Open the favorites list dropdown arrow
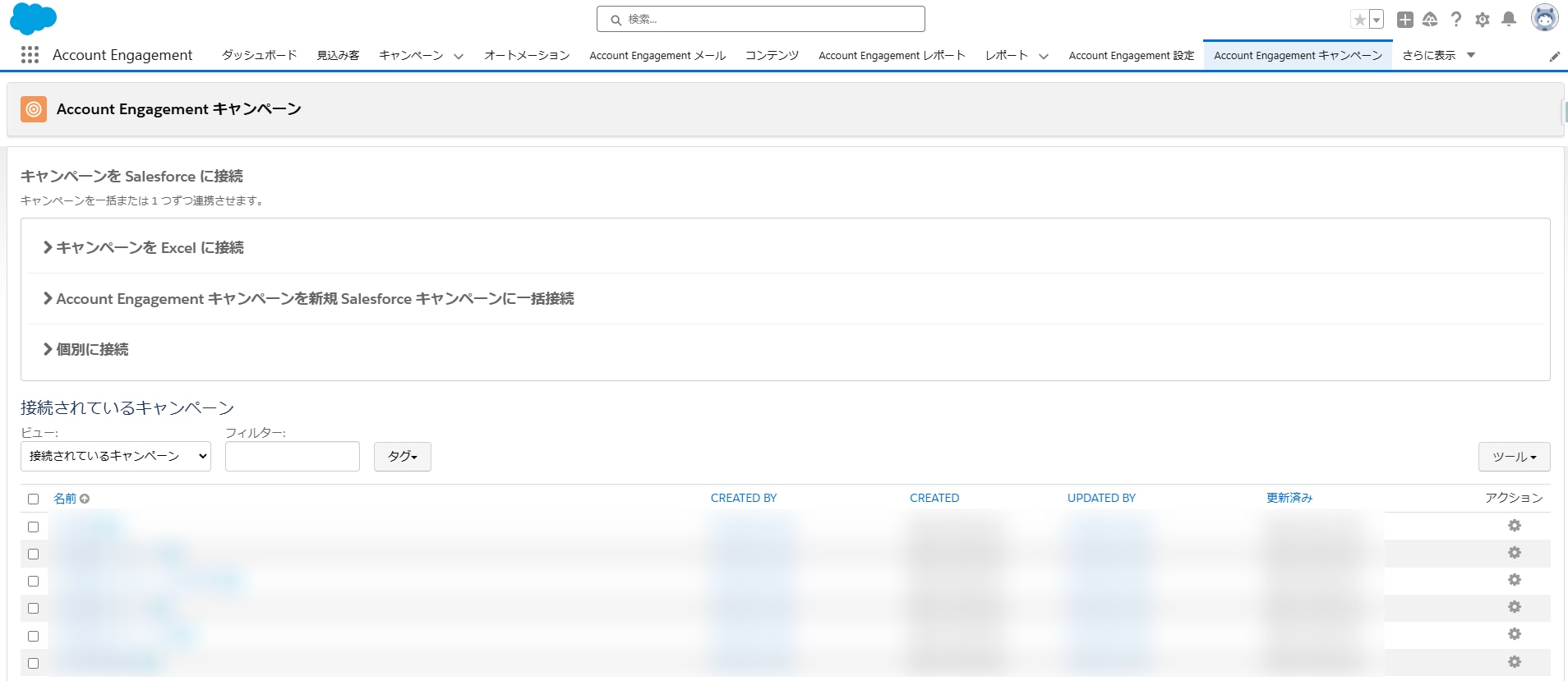1568x681 pixels. click(x=1377, y=20)
